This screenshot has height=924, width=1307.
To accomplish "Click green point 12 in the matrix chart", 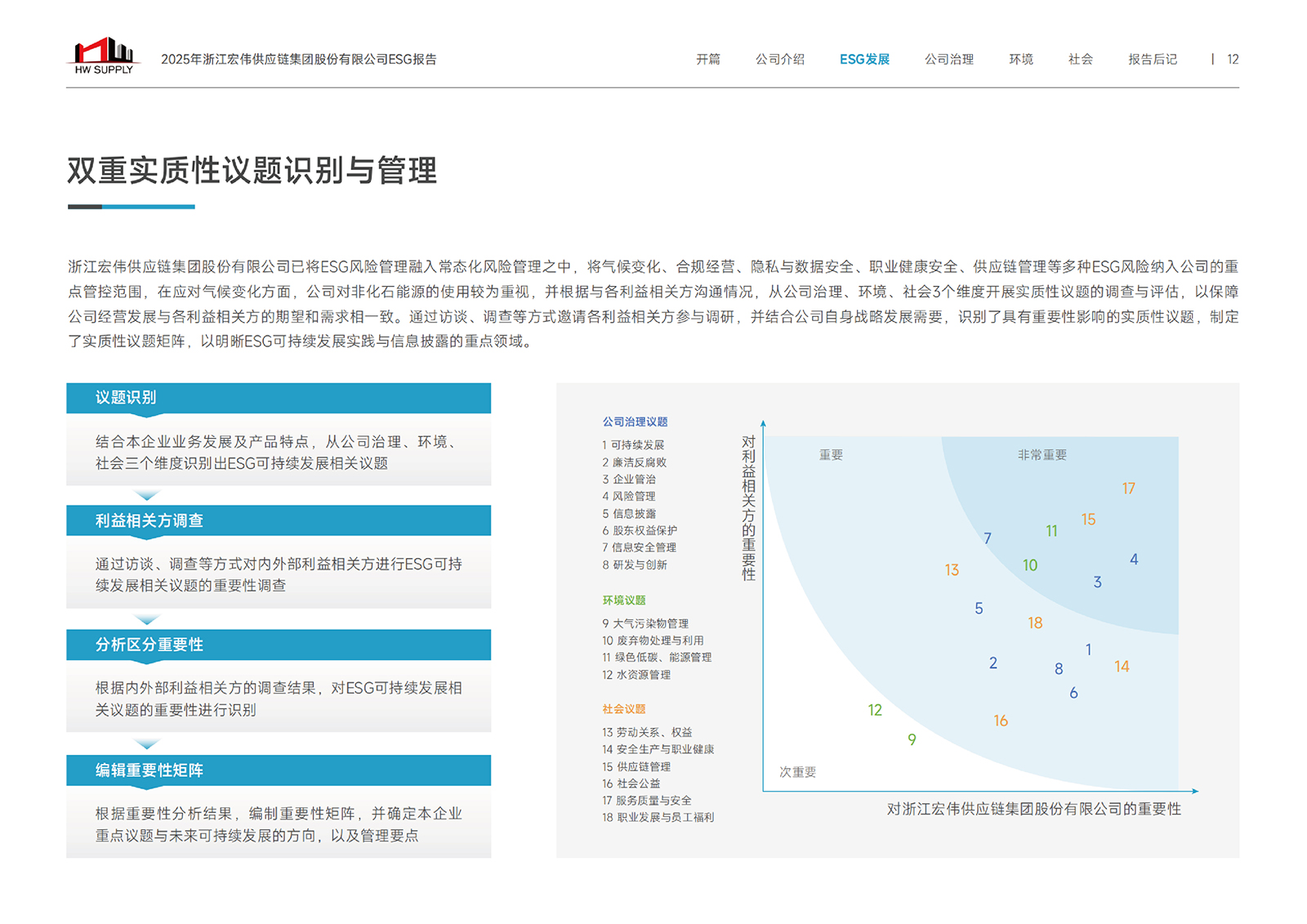I will (x=875, y=710).
